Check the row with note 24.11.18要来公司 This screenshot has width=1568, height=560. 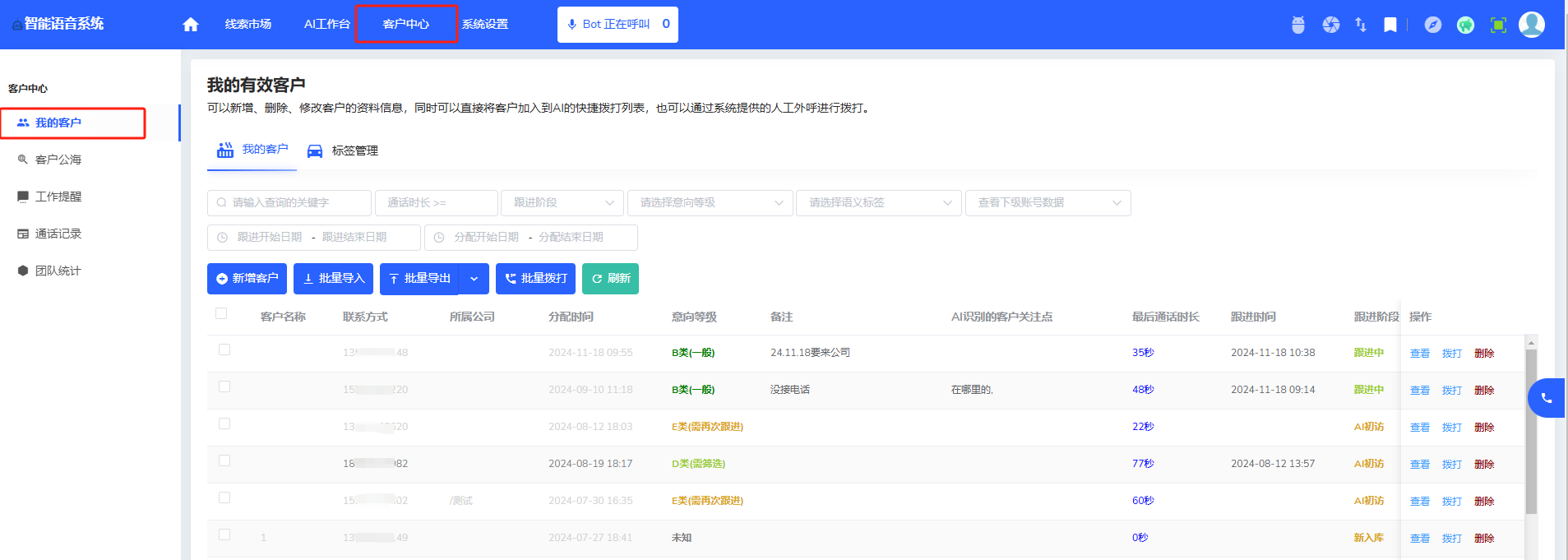pos(224,349)
